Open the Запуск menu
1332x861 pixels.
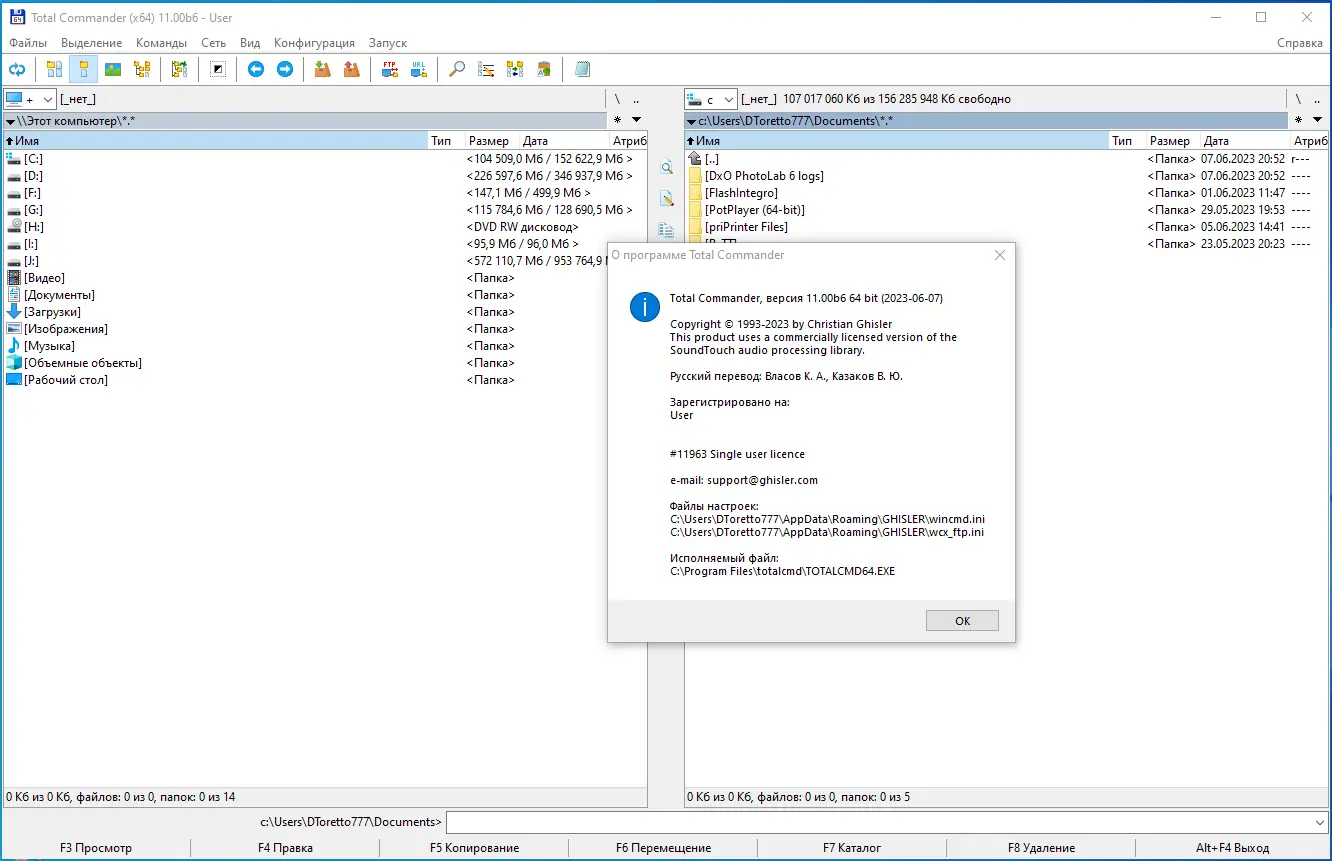(388, 43)
